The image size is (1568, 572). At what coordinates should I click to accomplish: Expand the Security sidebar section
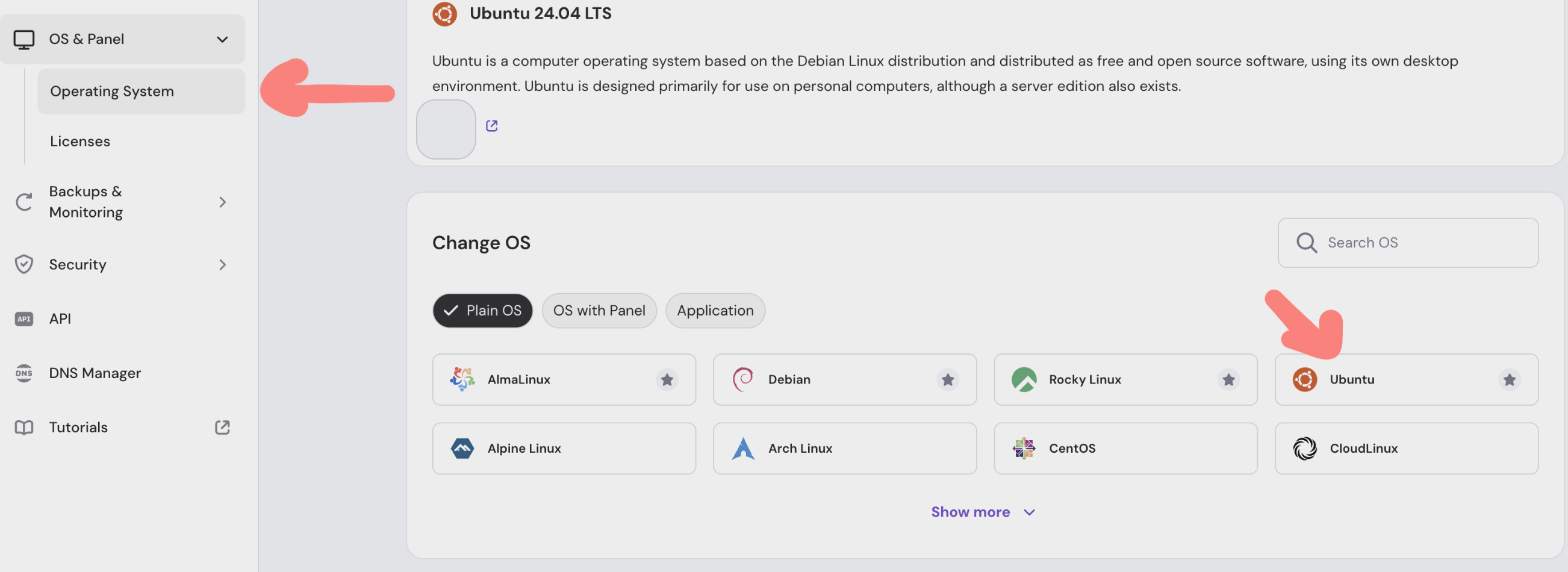(222, 265)
